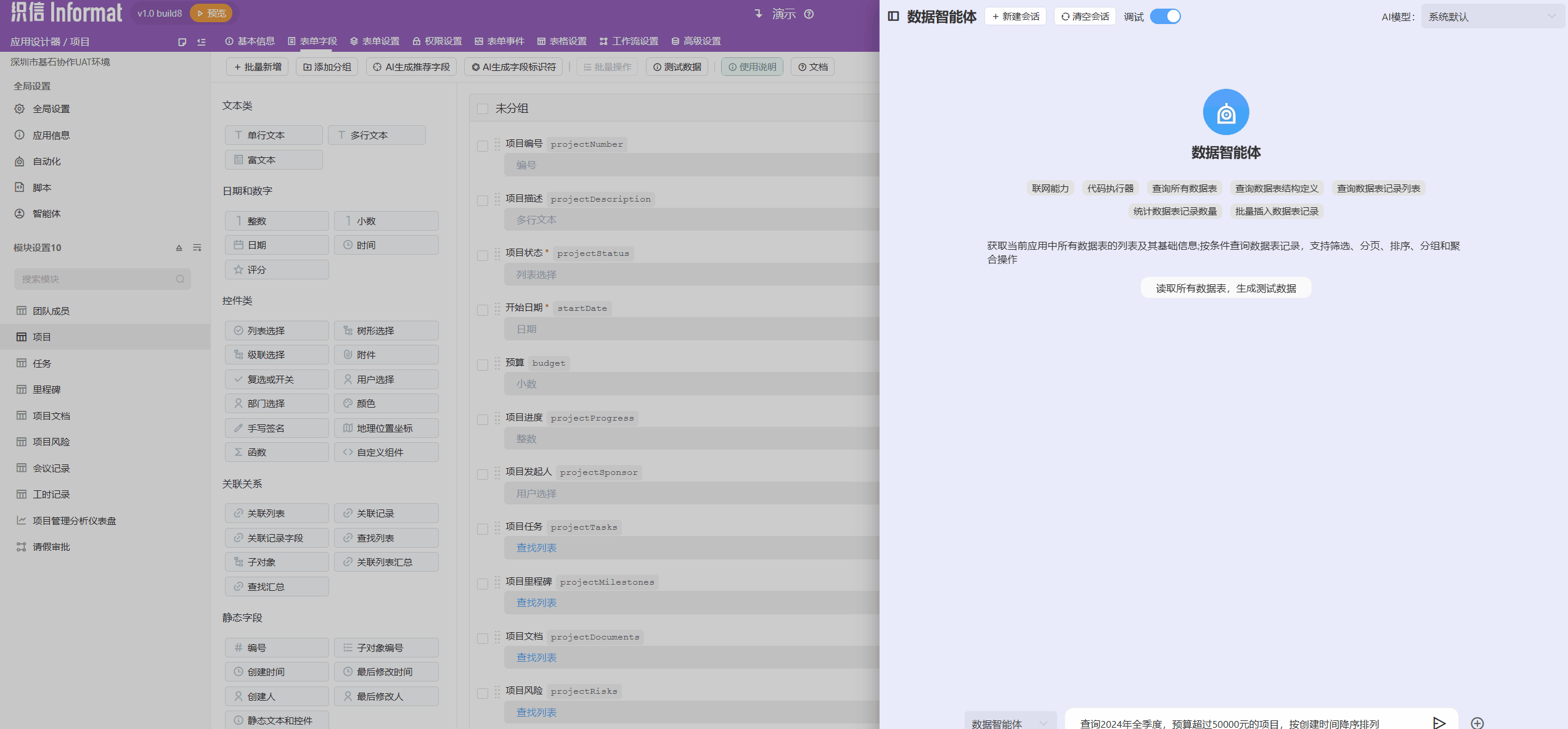Open the AI模型 系统默认 dropdown
1568x729 pixels.
click(x=1492, y=17)
